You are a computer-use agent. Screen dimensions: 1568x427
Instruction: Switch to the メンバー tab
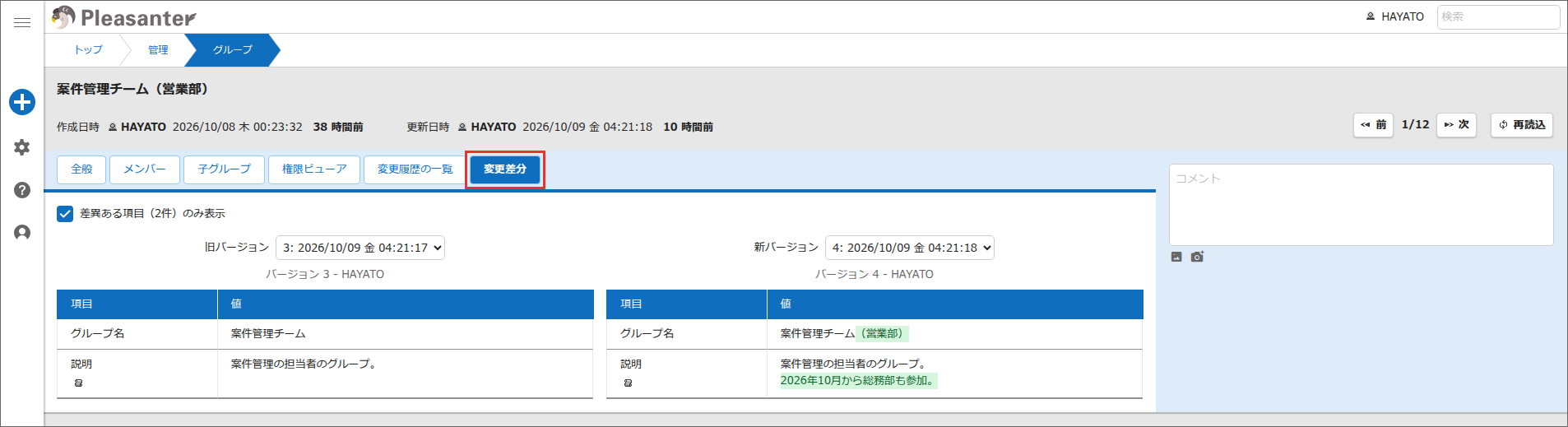click(x=145, y=169)
